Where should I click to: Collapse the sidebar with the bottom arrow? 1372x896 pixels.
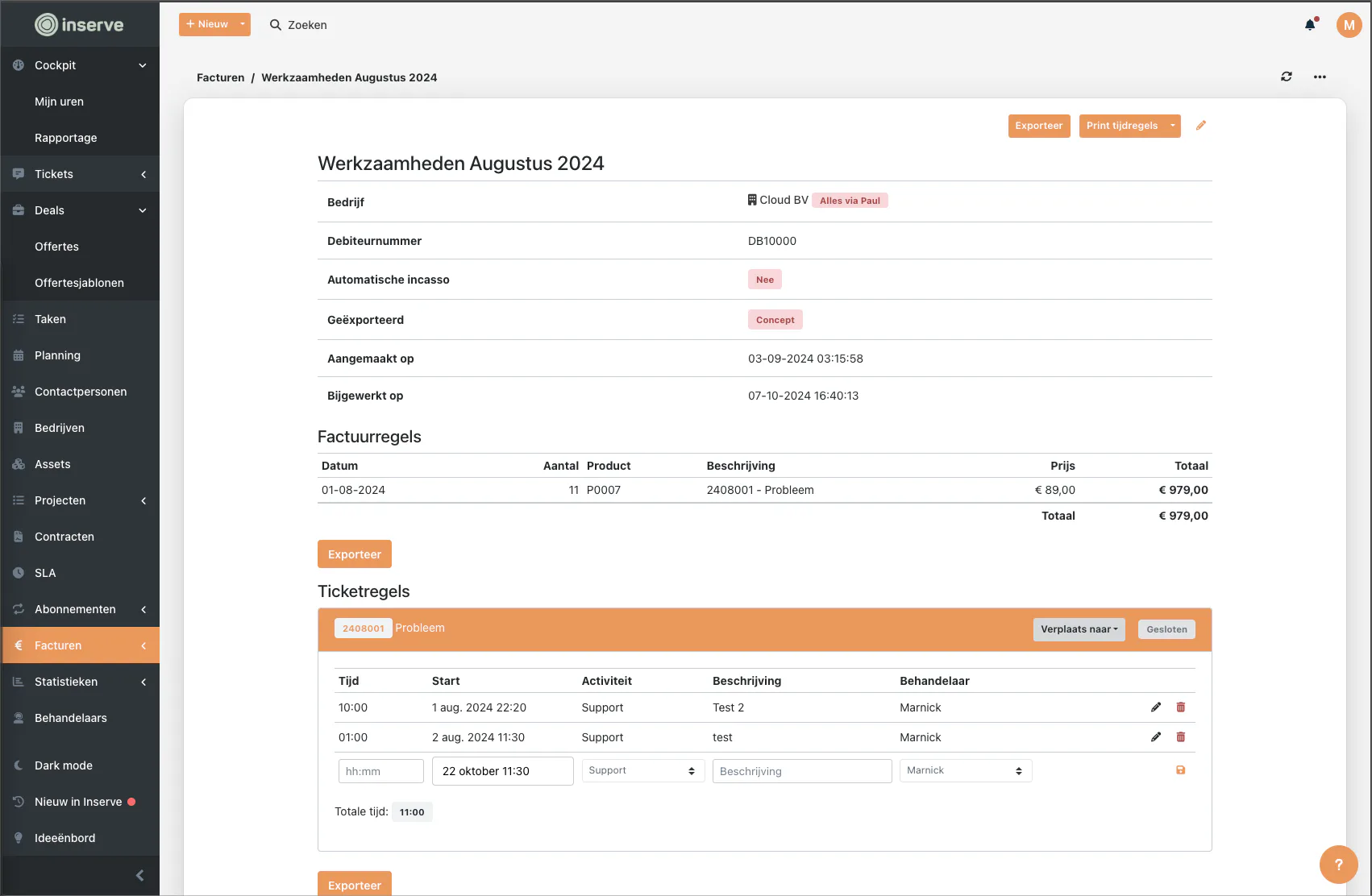[x=140, y=875]
